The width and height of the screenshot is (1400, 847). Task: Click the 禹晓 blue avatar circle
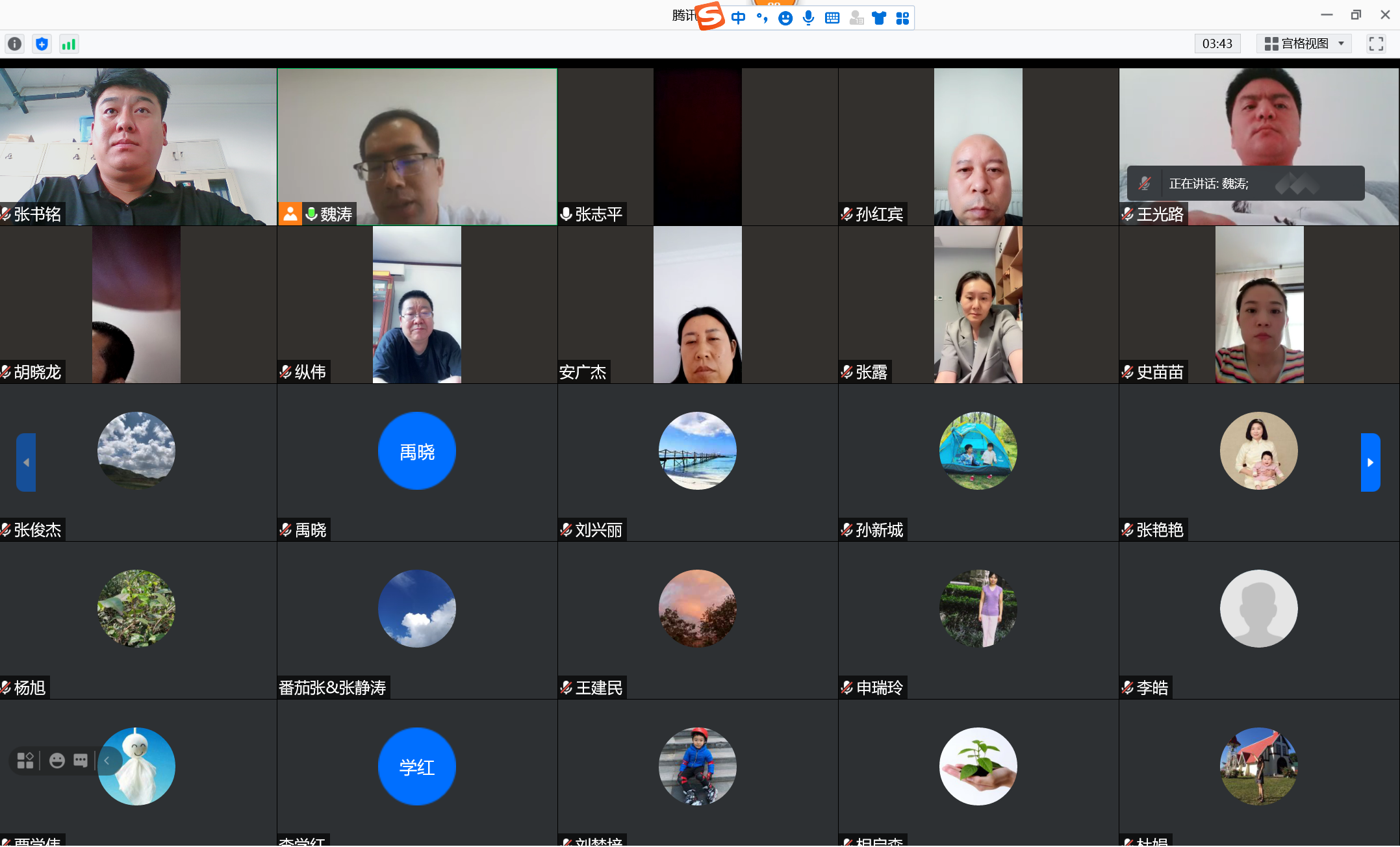[x=417, y=451]
